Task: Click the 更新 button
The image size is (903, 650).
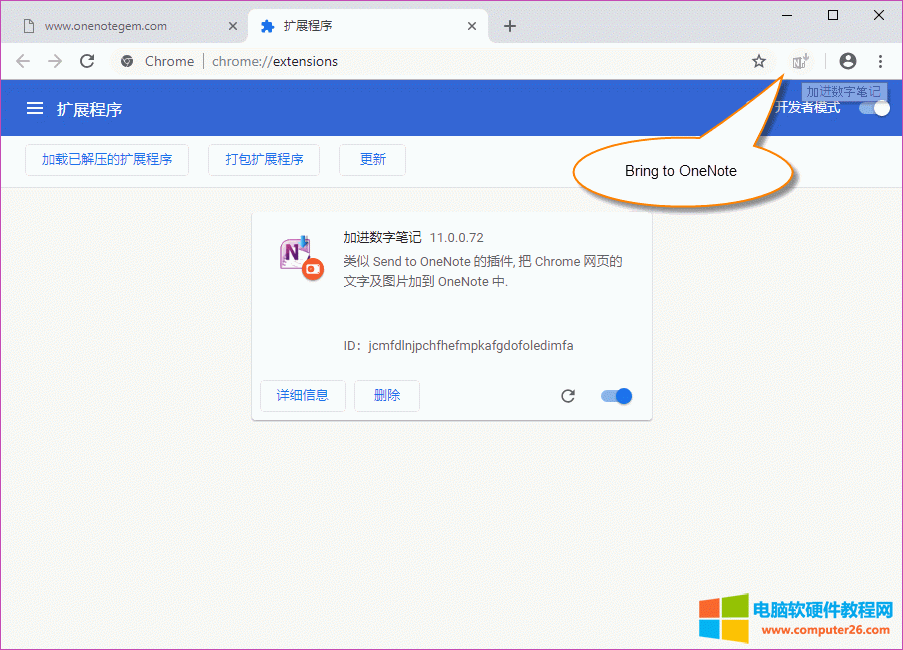Action: pos(372,159)
